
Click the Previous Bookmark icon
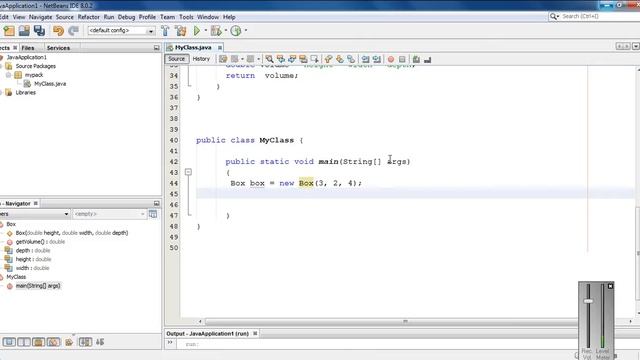(328, 59)
